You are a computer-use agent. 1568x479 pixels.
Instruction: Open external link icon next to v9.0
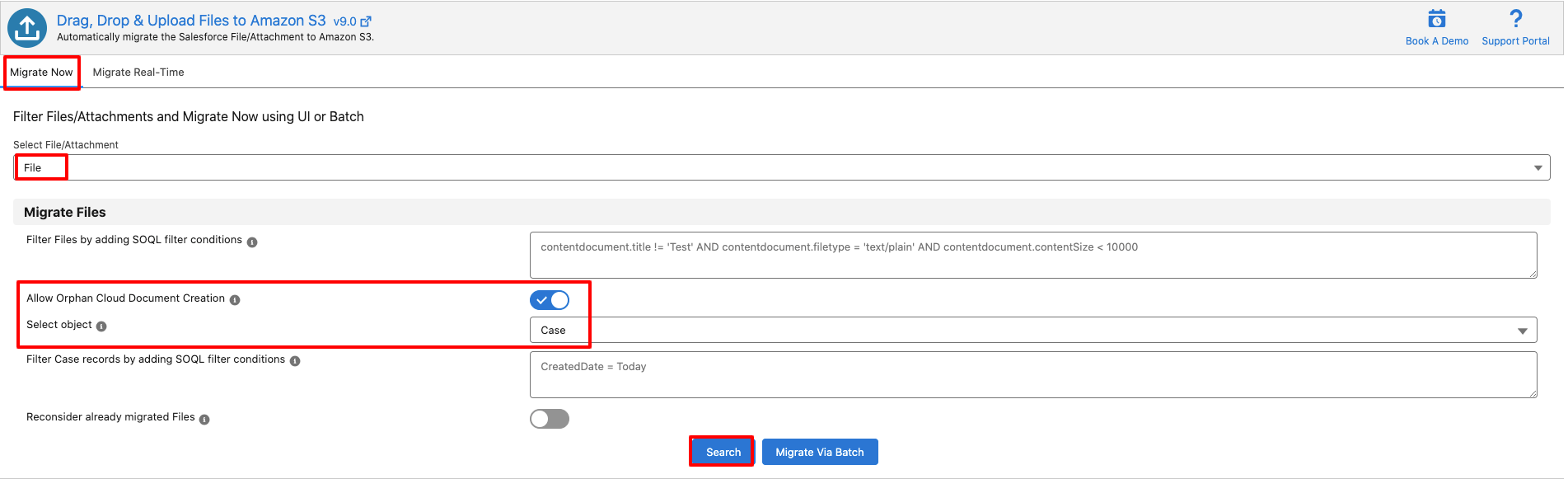click(366, 21)
